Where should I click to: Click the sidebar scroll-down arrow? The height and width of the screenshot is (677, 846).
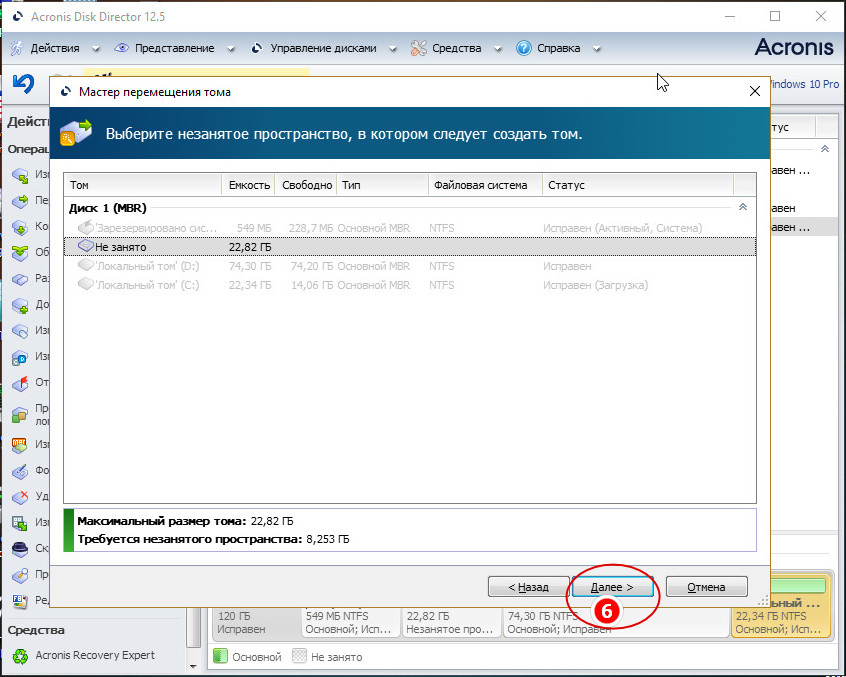tap(194, 667)
